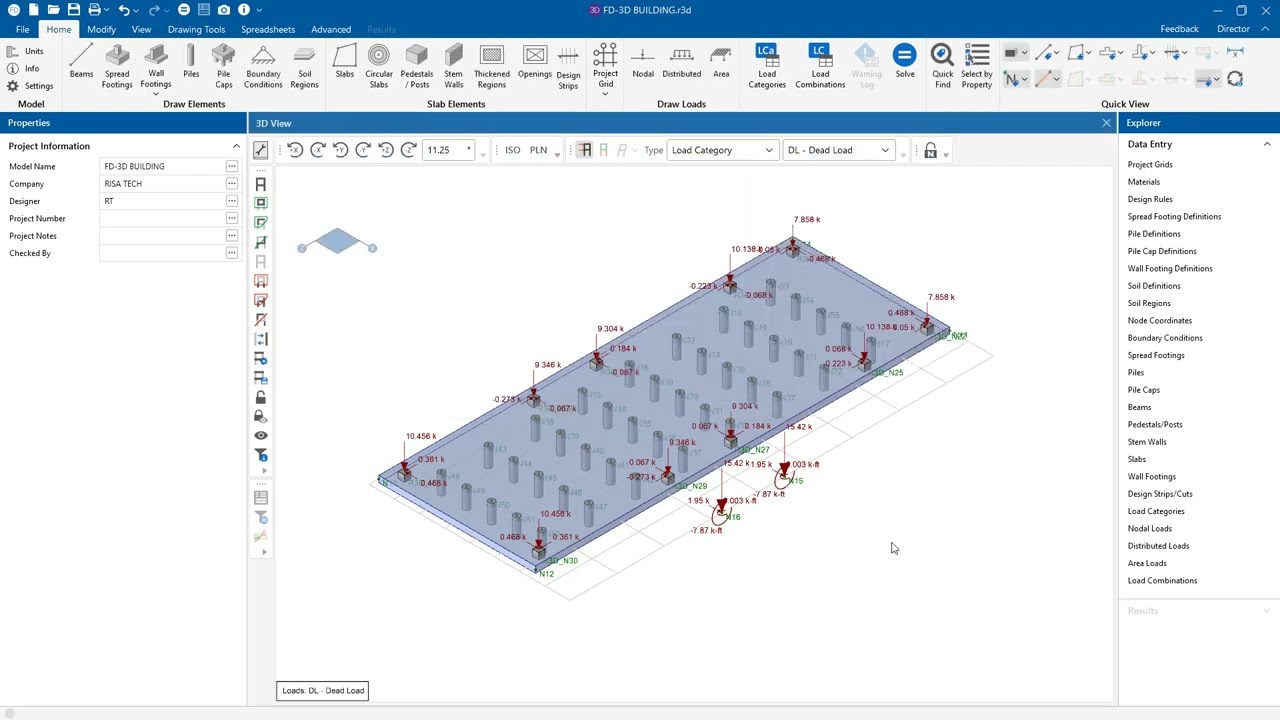The height and width of the screenshot is (720, 1280).
Task: Choose the Openings slab tool
Action: point(535,63)
